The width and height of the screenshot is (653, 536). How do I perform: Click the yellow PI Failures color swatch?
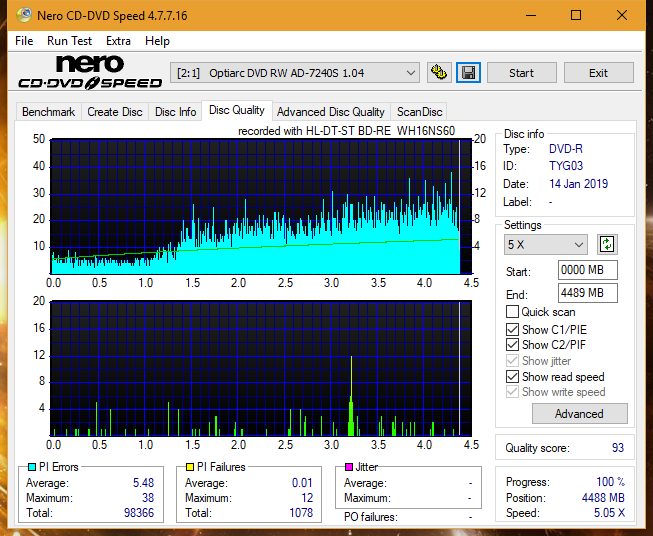pos(190,467)
